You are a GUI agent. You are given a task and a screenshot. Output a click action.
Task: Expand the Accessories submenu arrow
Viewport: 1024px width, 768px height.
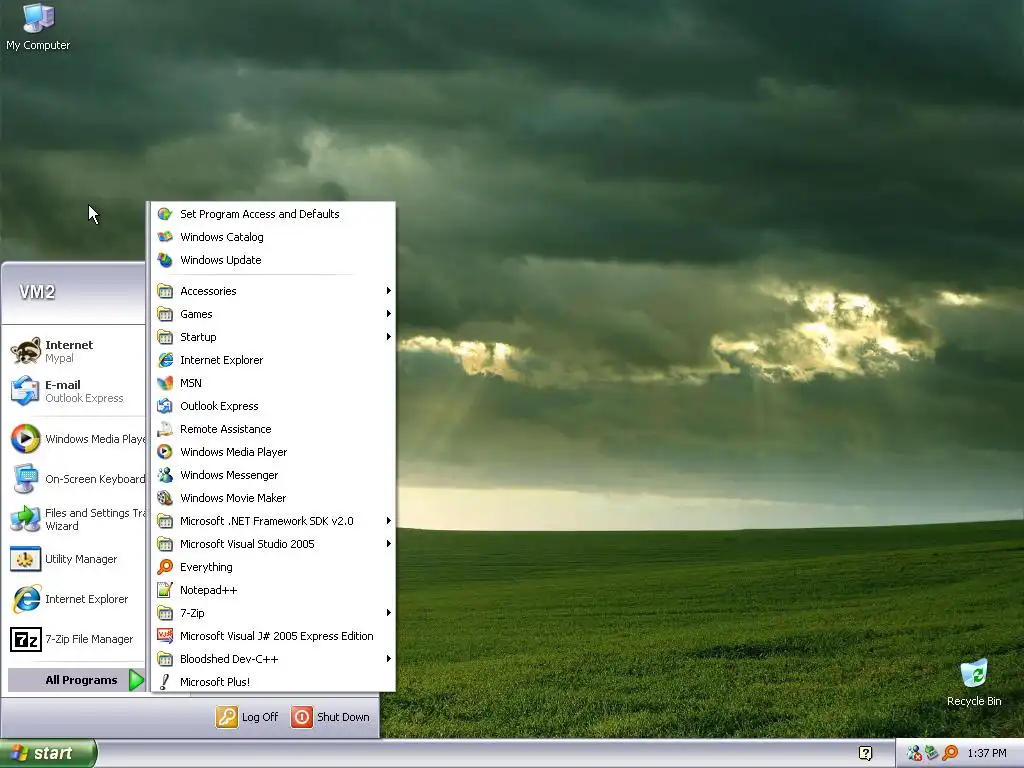(x=389, y=291)
